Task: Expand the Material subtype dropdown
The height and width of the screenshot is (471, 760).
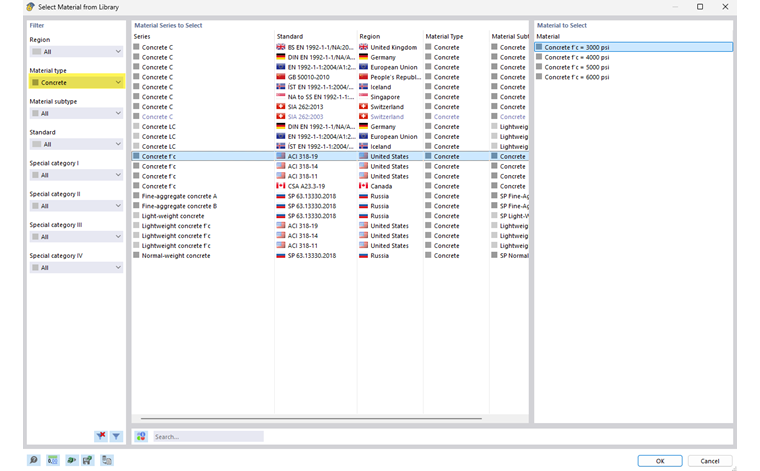Action: (76, 113)
